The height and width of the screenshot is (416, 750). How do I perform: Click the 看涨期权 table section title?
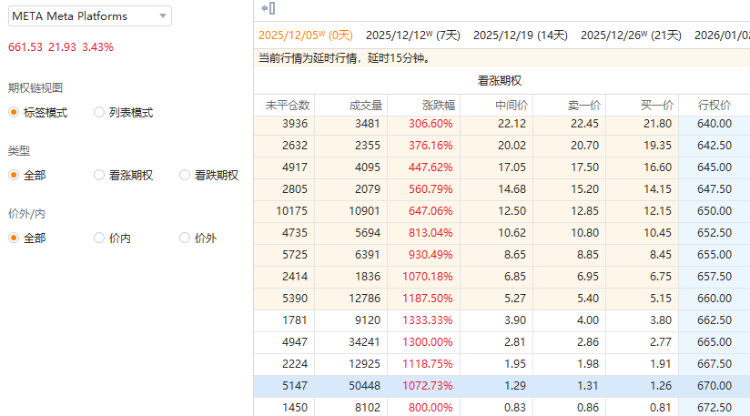[499, 81]
